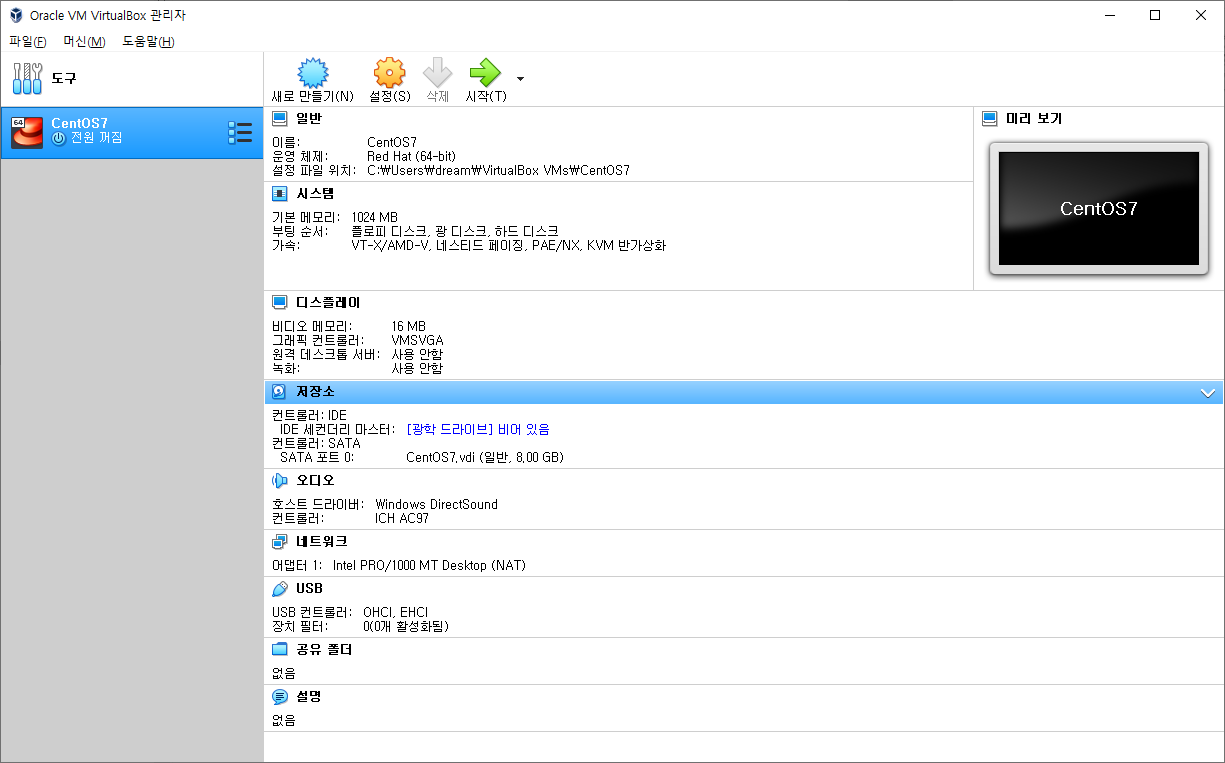The height and width of the screenshot is (763, 1225).
Task: Start the VM with 시작(T) green arrow
Action: click(485, 73)
